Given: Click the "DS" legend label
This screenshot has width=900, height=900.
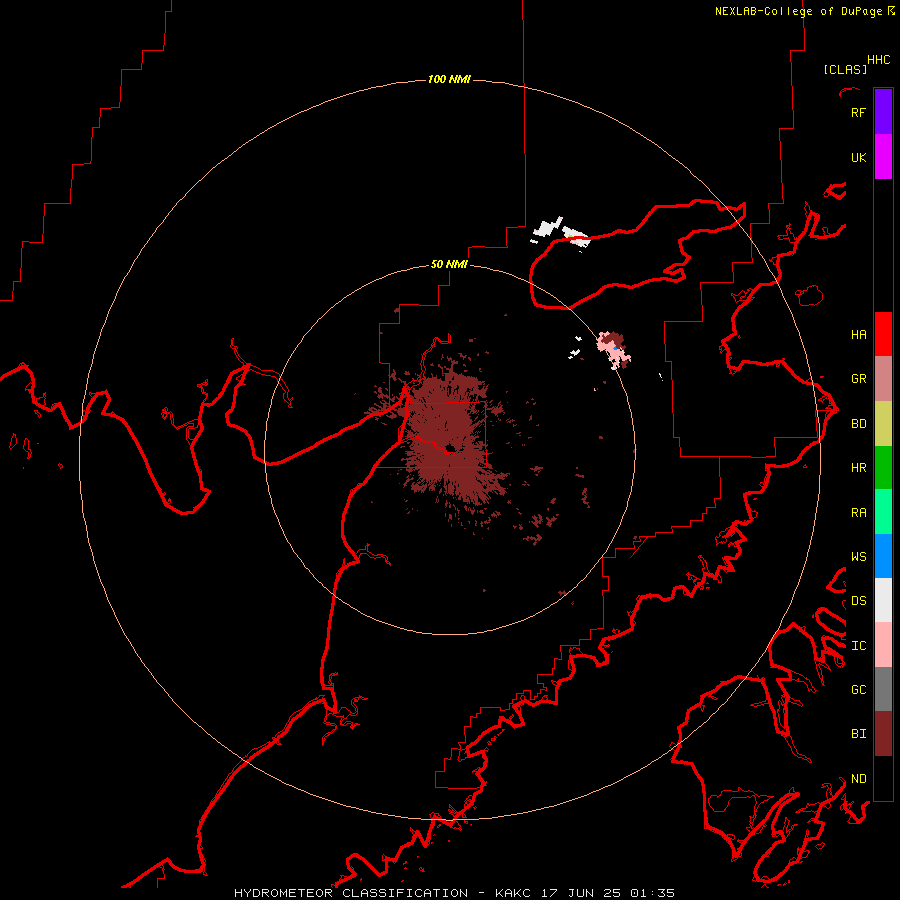Looking at the screenshot, I should (x=858, y=600).
